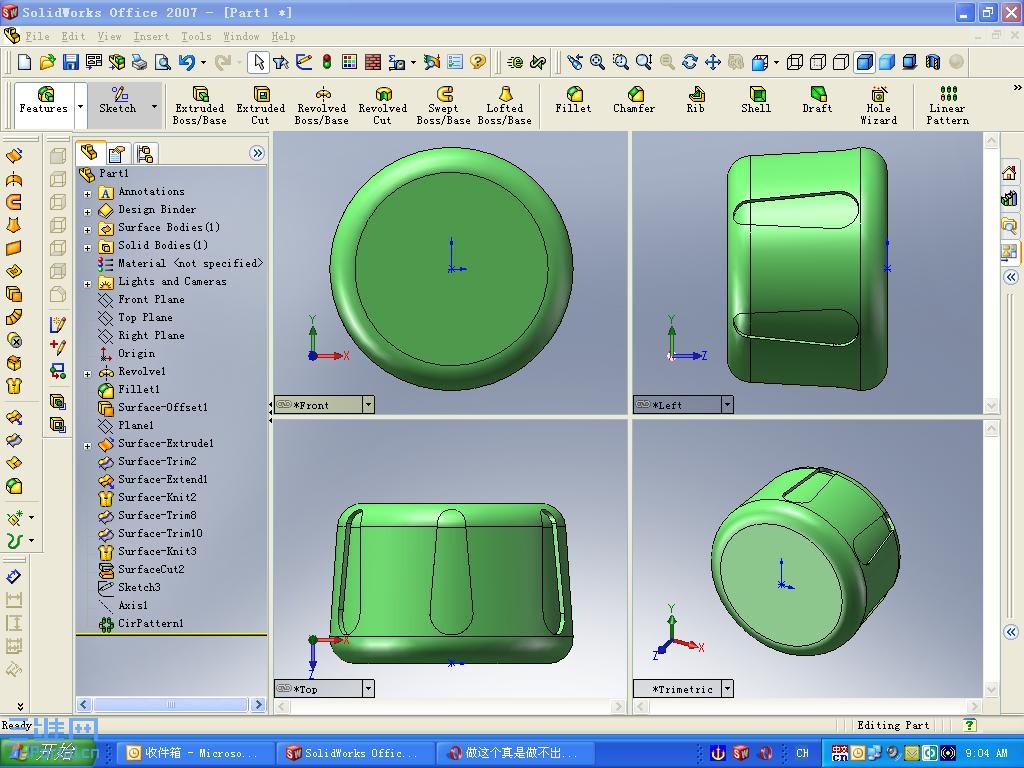Select the Pan move icon

coord(712,62)
